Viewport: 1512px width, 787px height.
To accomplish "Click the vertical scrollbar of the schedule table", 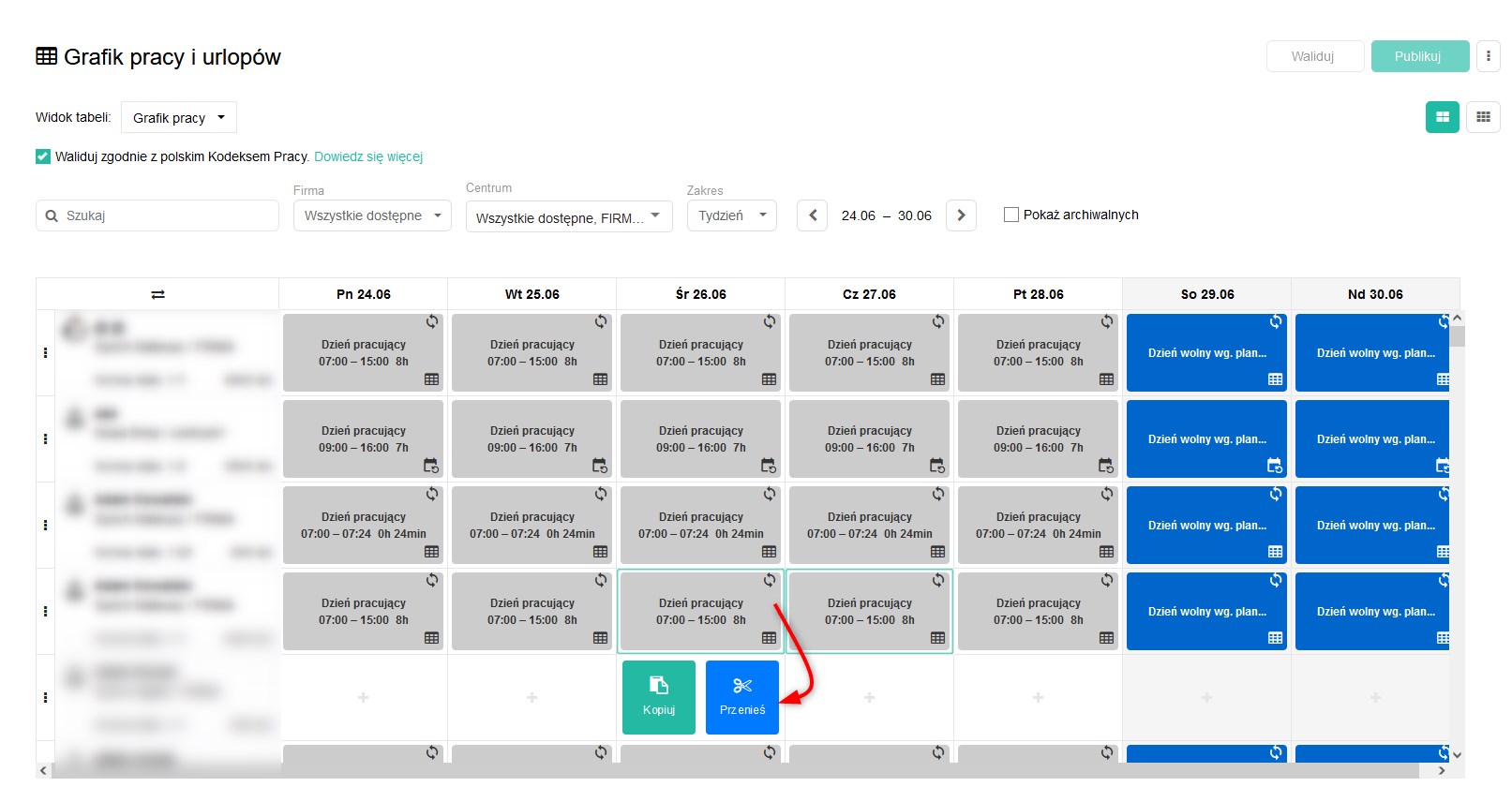I will pos(1457,336).
